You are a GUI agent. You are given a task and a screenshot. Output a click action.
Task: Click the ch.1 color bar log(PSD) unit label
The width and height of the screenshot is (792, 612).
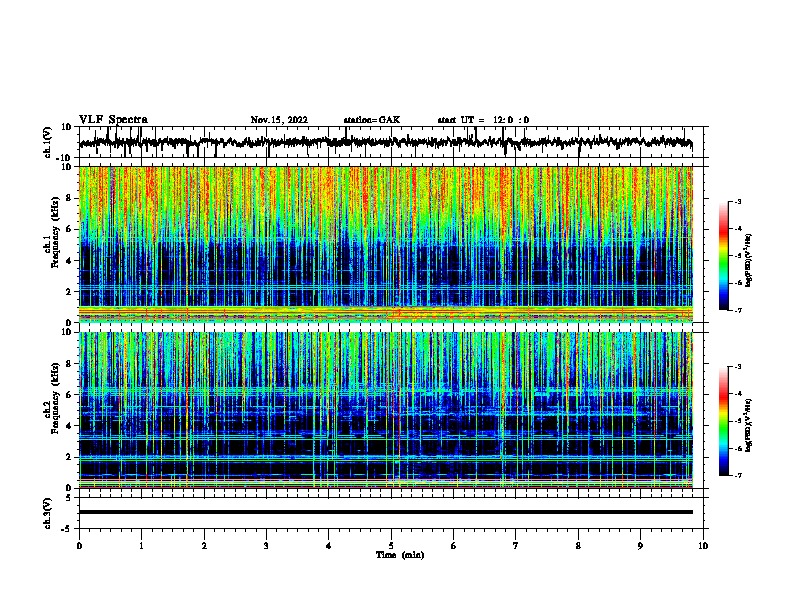[x=749, y=260]
